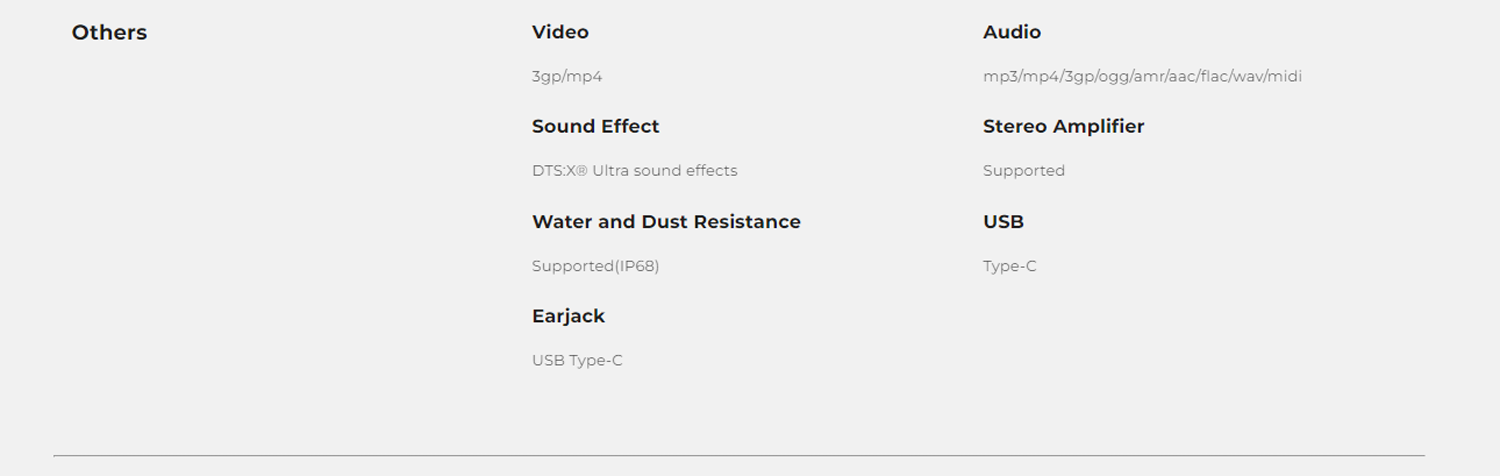This screenshot has height=476, width=1500.
Task: Select the Earjack heading
Action: point(568,316)
